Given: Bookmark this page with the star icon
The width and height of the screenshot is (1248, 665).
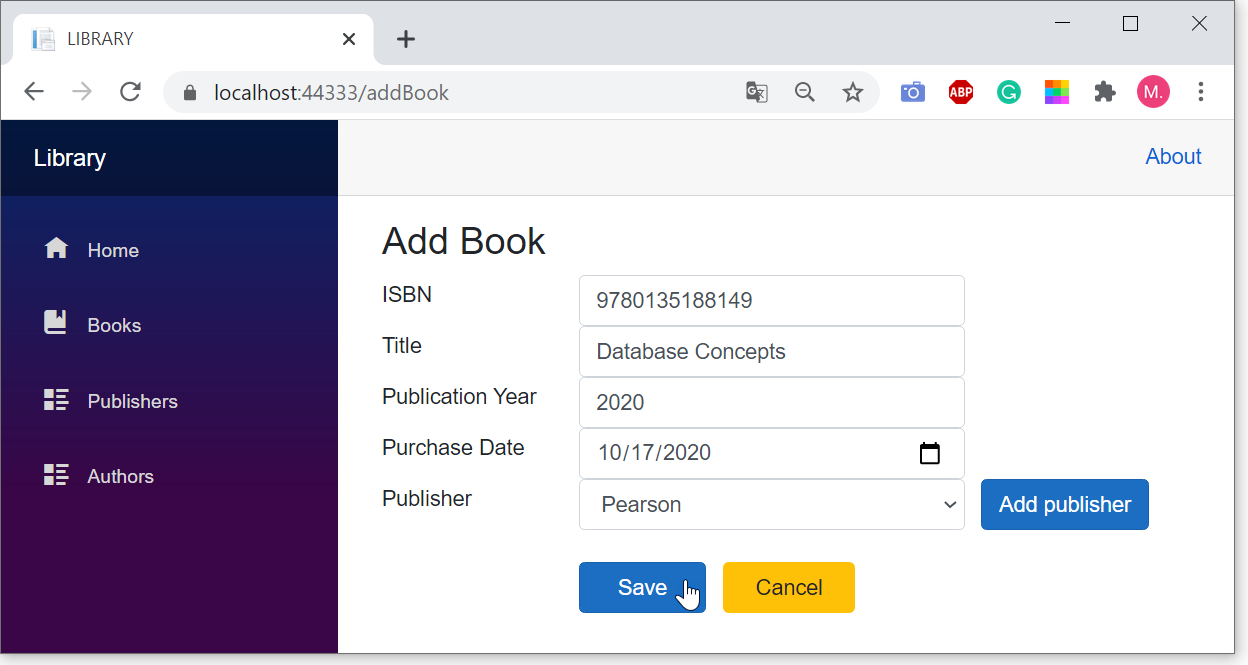Looking at the screenshot, I should [x=853, y=92].
